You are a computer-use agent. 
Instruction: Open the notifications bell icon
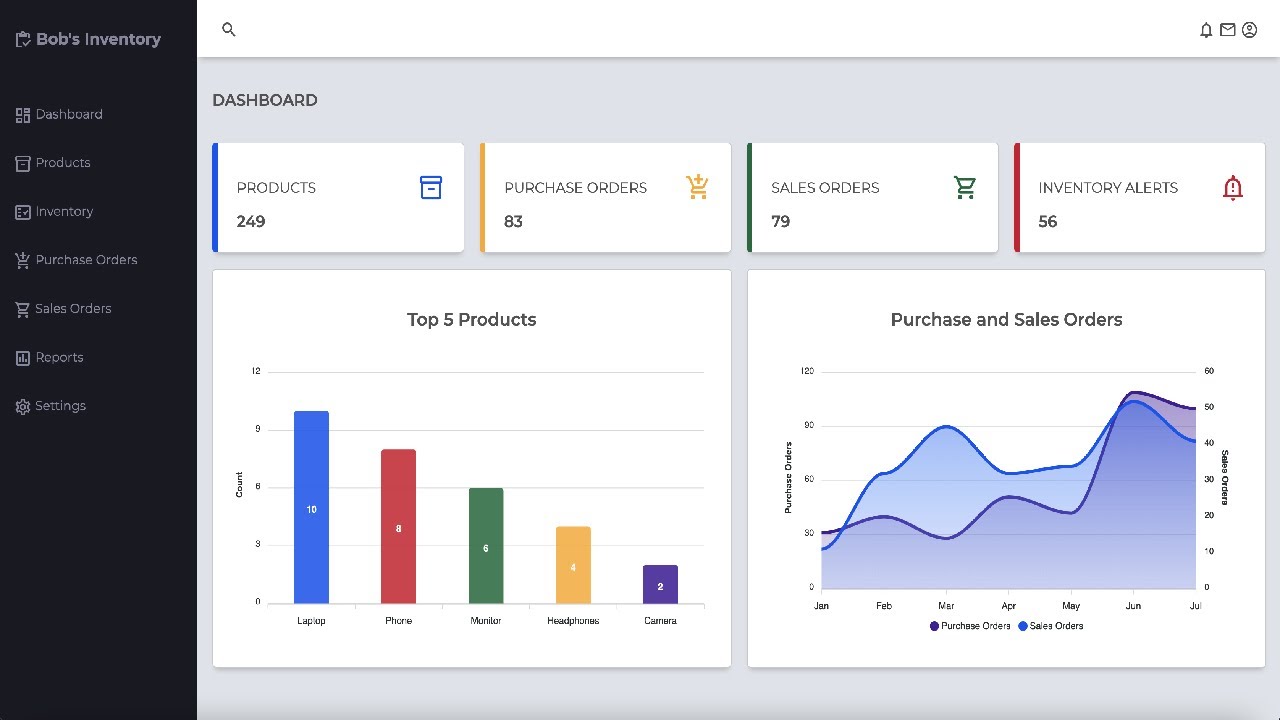[1206, 30]
